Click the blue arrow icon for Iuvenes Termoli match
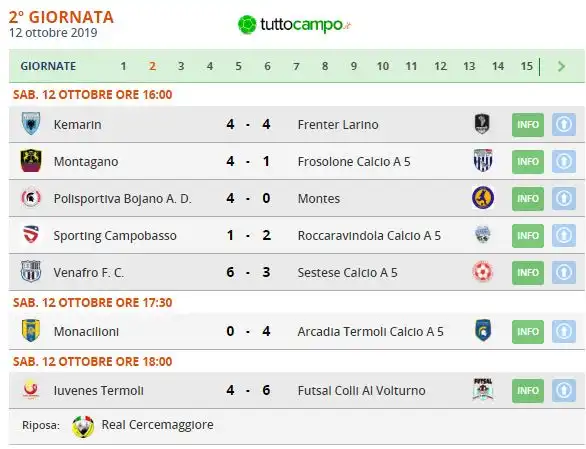 [564, 390]
